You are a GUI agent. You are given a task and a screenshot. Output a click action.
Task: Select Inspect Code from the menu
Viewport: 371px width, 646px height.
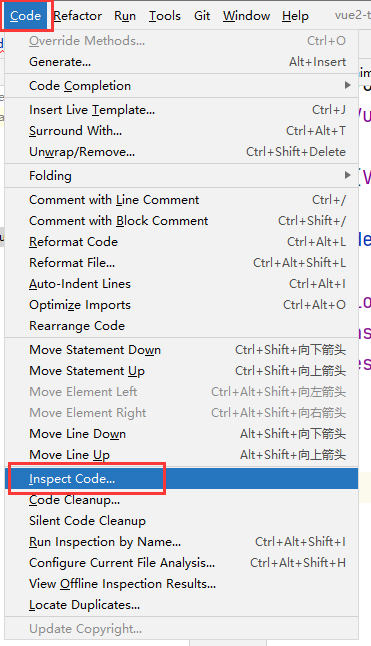(x=181, y=478)
